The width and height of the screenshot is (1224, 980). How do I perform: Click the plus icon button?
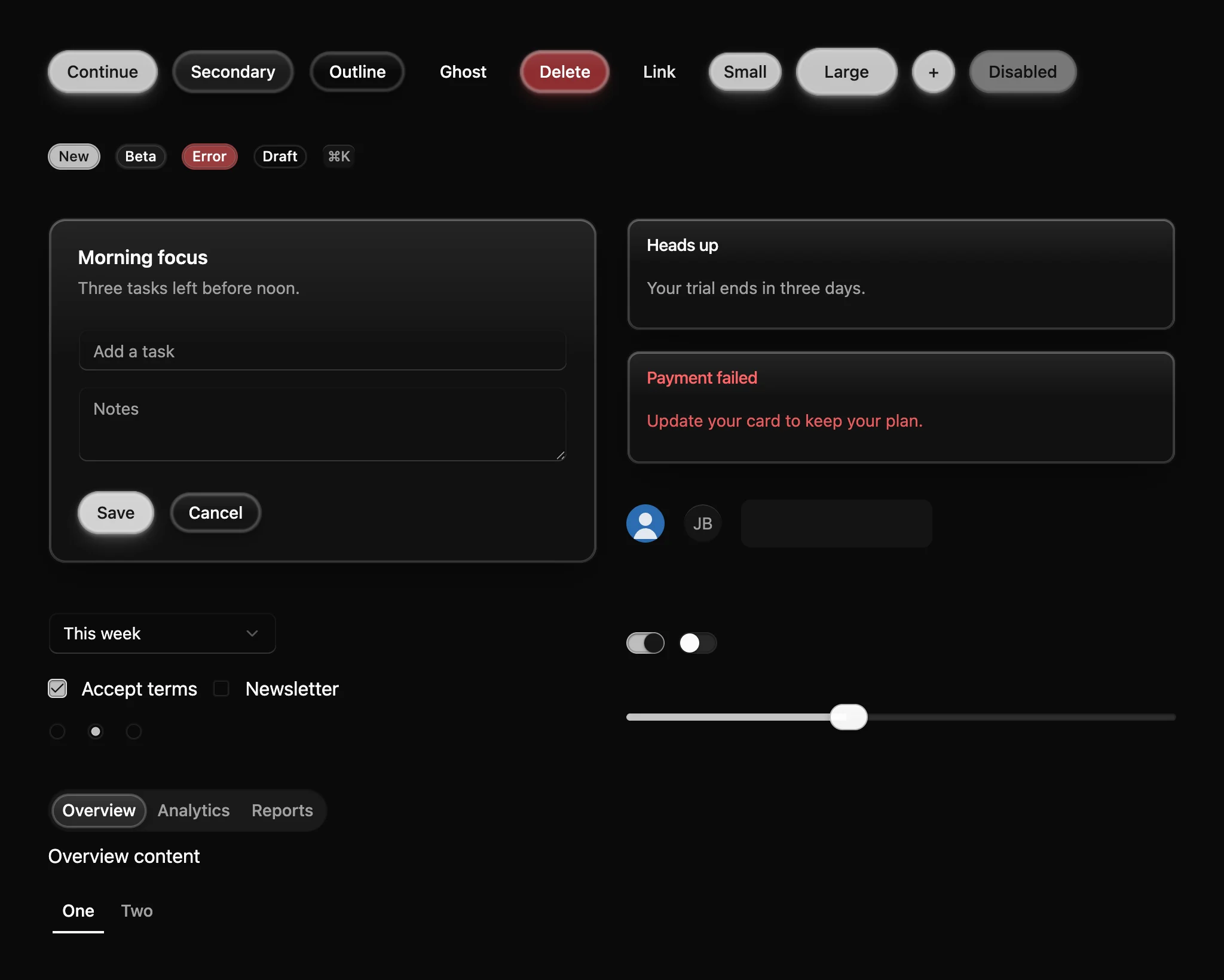(933, 72)
